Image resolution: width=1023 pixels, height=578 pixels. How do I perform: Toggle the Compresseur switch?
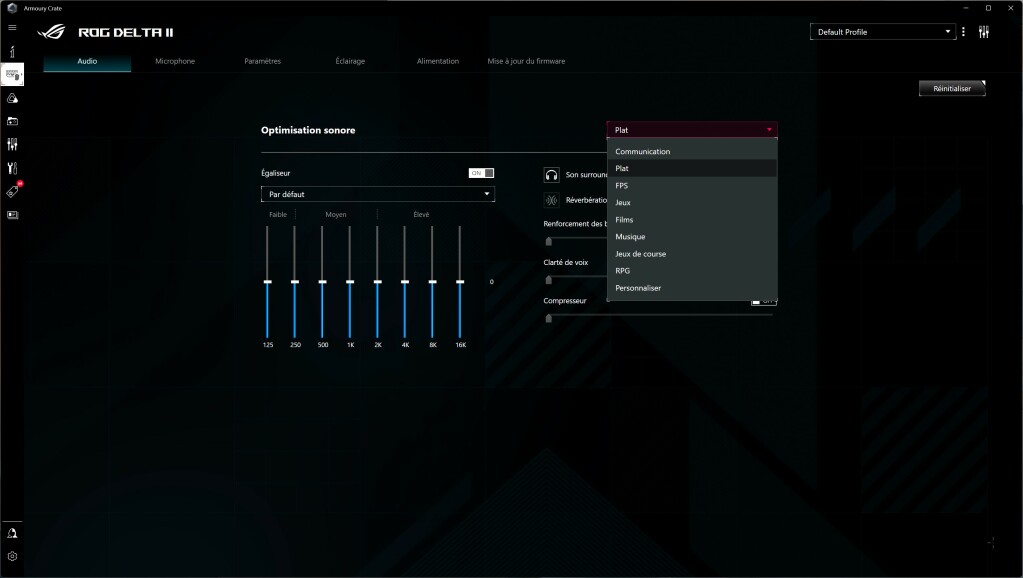point(763,301)
